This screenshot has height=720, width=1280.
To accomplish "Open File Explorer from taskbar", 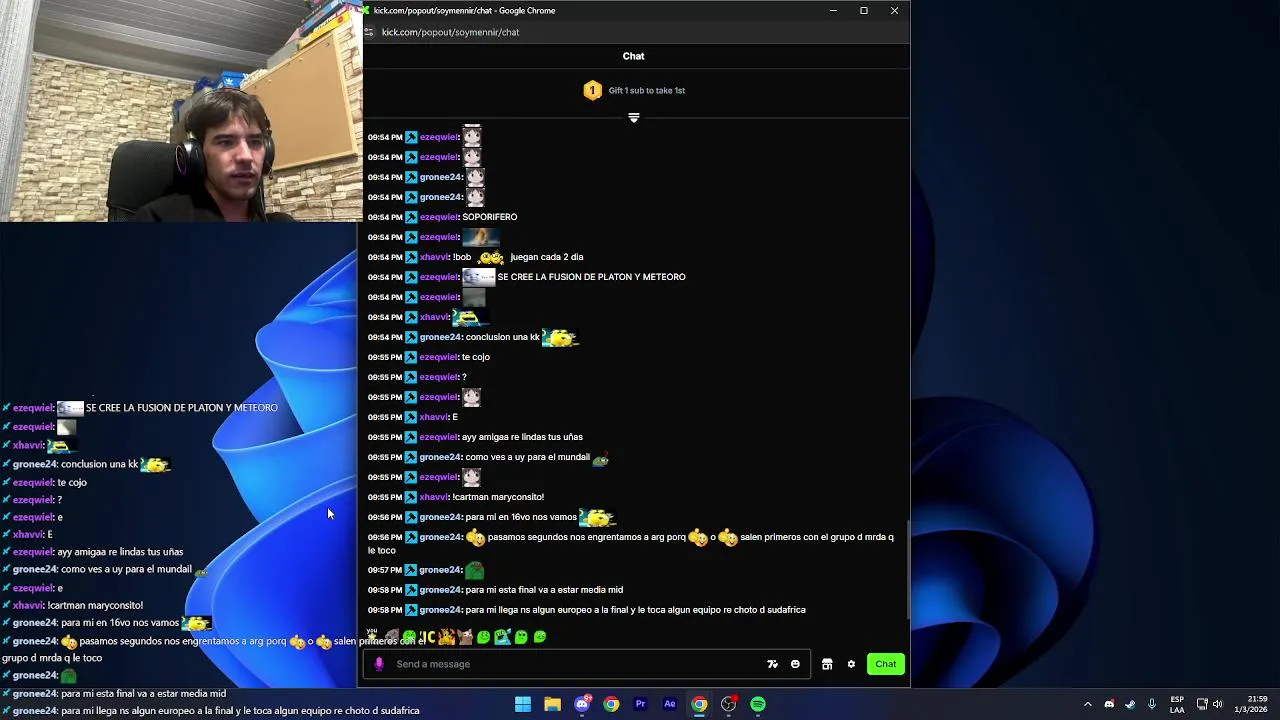I will click(x=552, y=704).
